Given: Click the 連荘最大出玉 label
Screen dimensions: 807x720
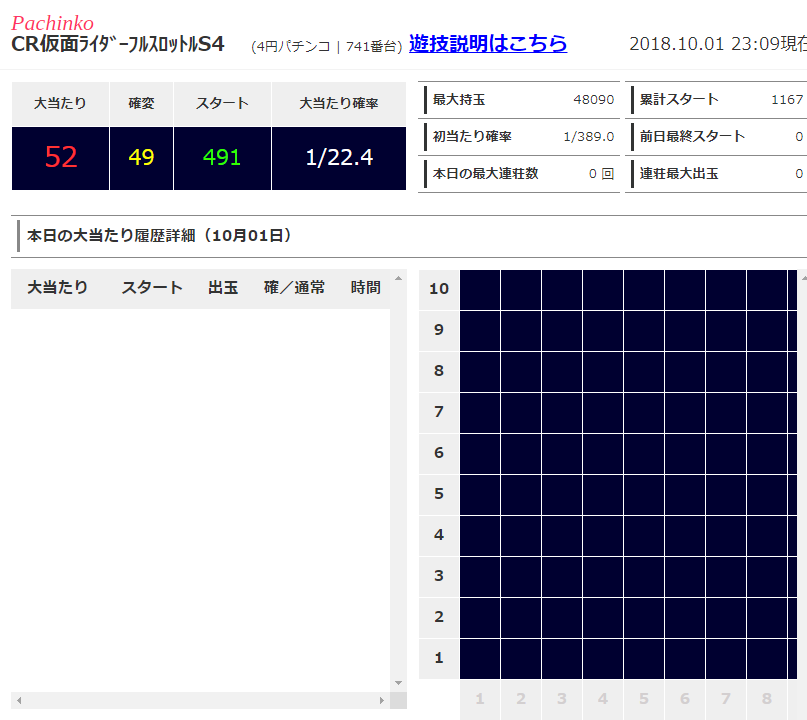Looking at the screenshot, I should coord(679,174).
